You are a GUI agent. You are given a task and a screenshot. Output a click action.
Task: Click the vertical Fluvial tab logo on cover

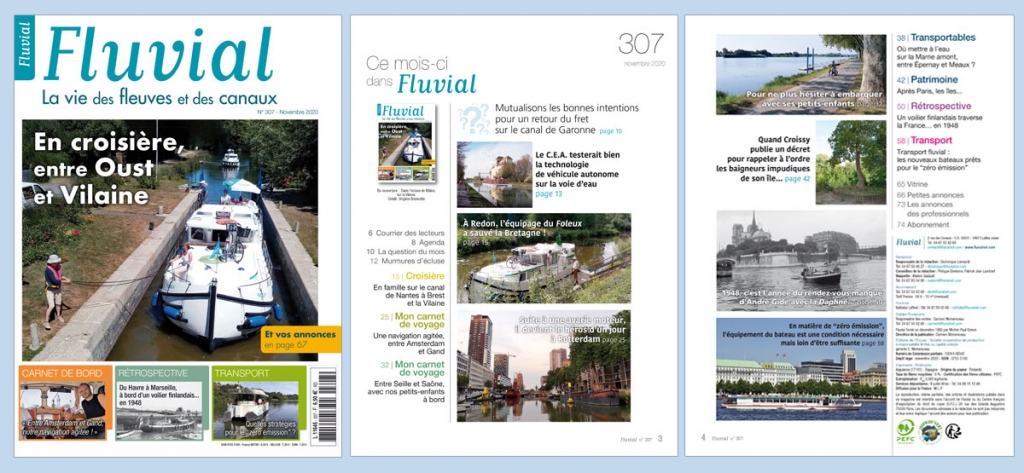click(24, 47)
